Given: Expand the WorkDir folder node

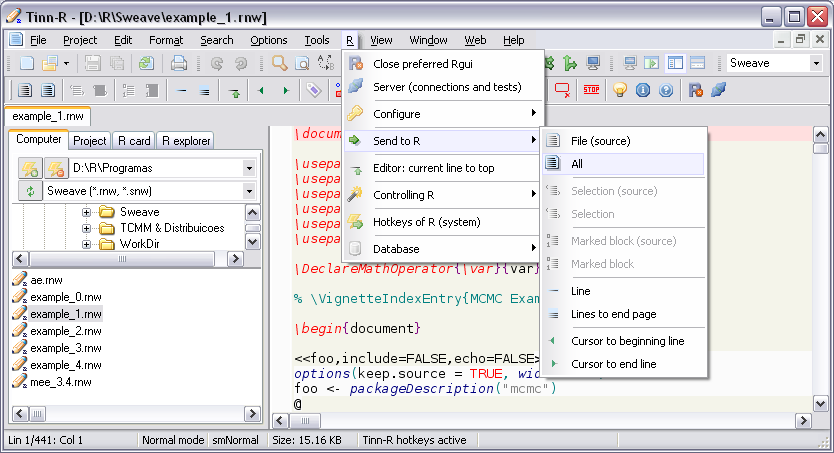Looking at the screenshot, I should click(x=87, y=244).
